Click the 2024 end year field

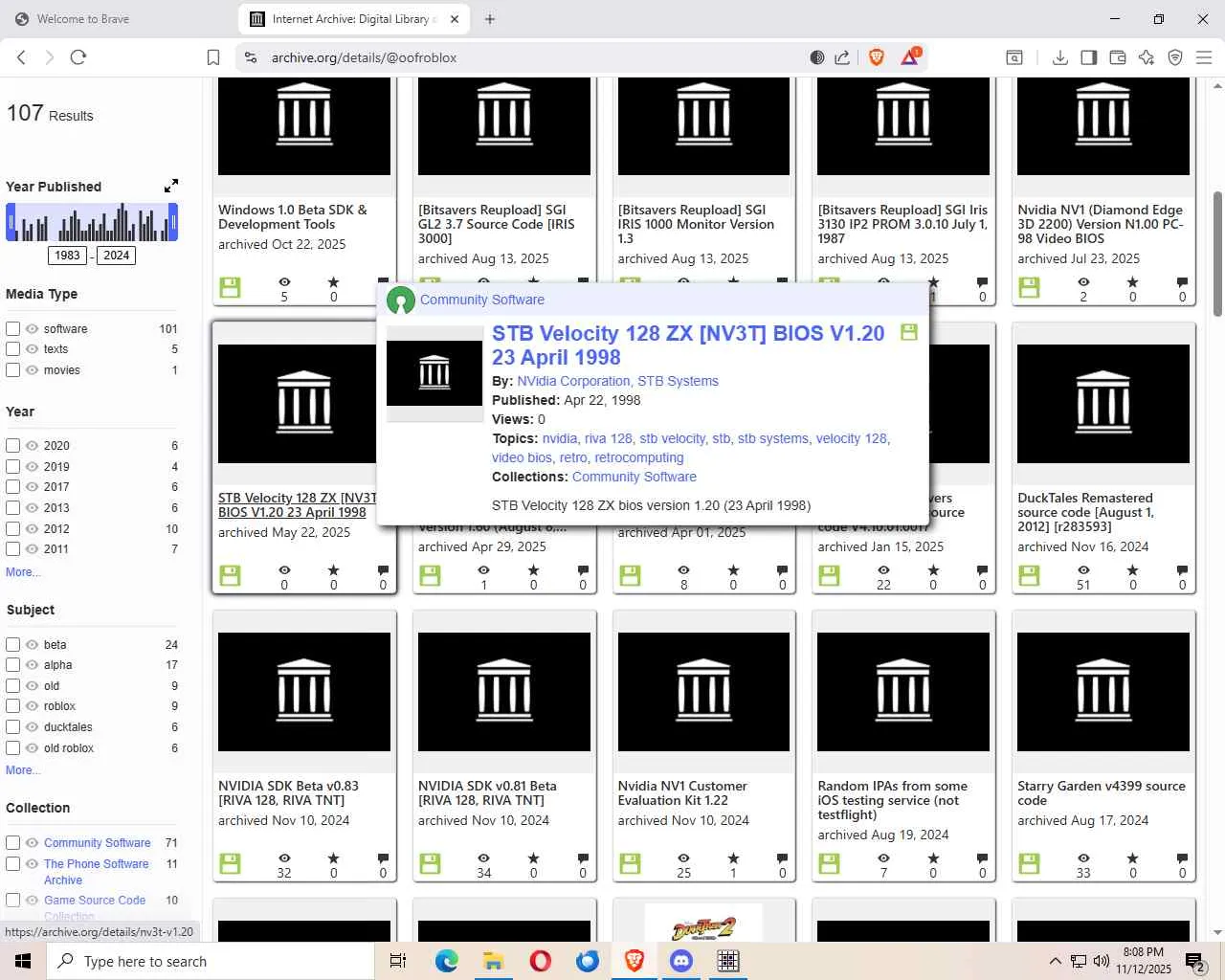pyautogui.click(x=116, y=256)
